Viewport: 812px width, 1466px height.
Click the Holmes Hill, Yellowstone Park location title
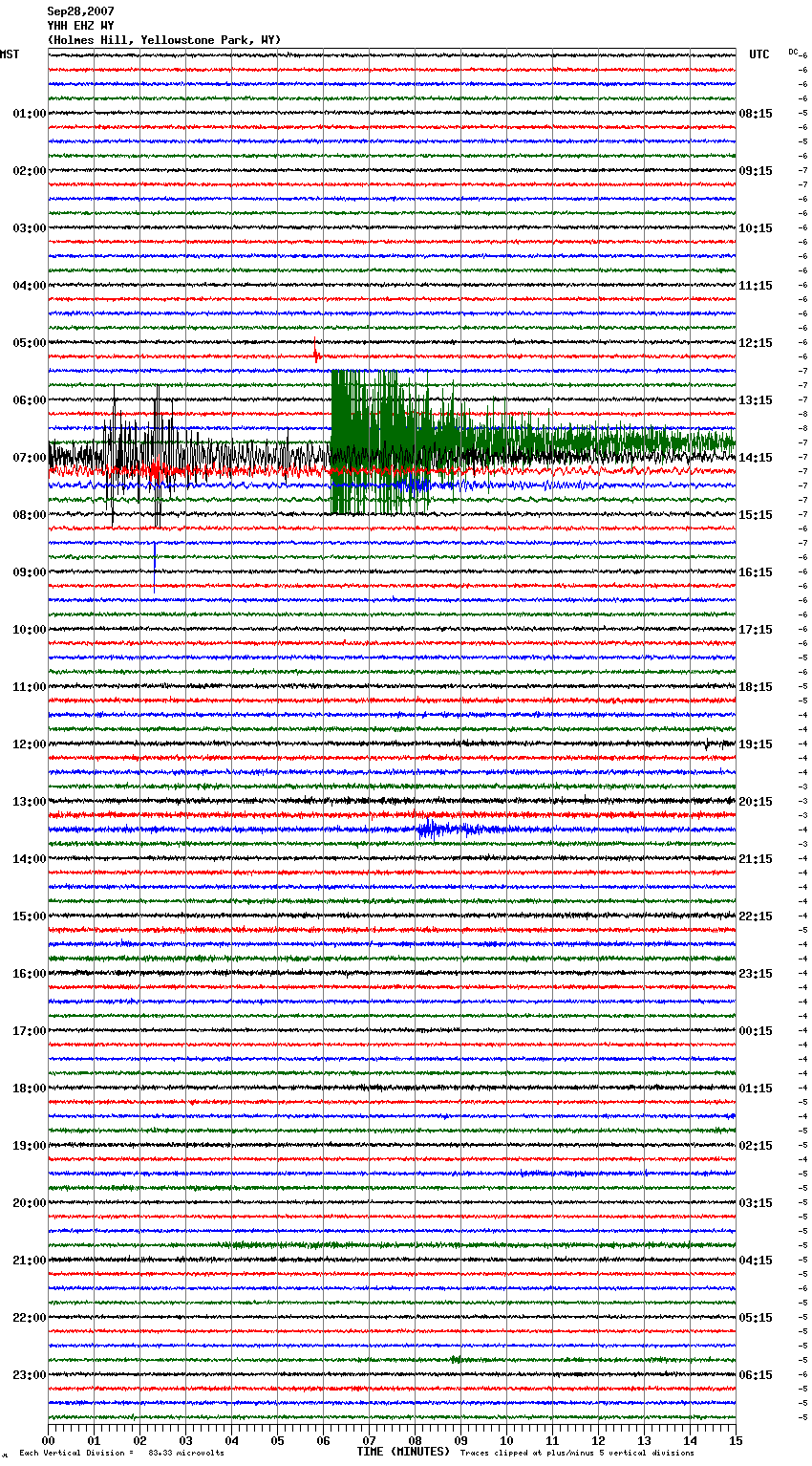click(x=164, y=40)
